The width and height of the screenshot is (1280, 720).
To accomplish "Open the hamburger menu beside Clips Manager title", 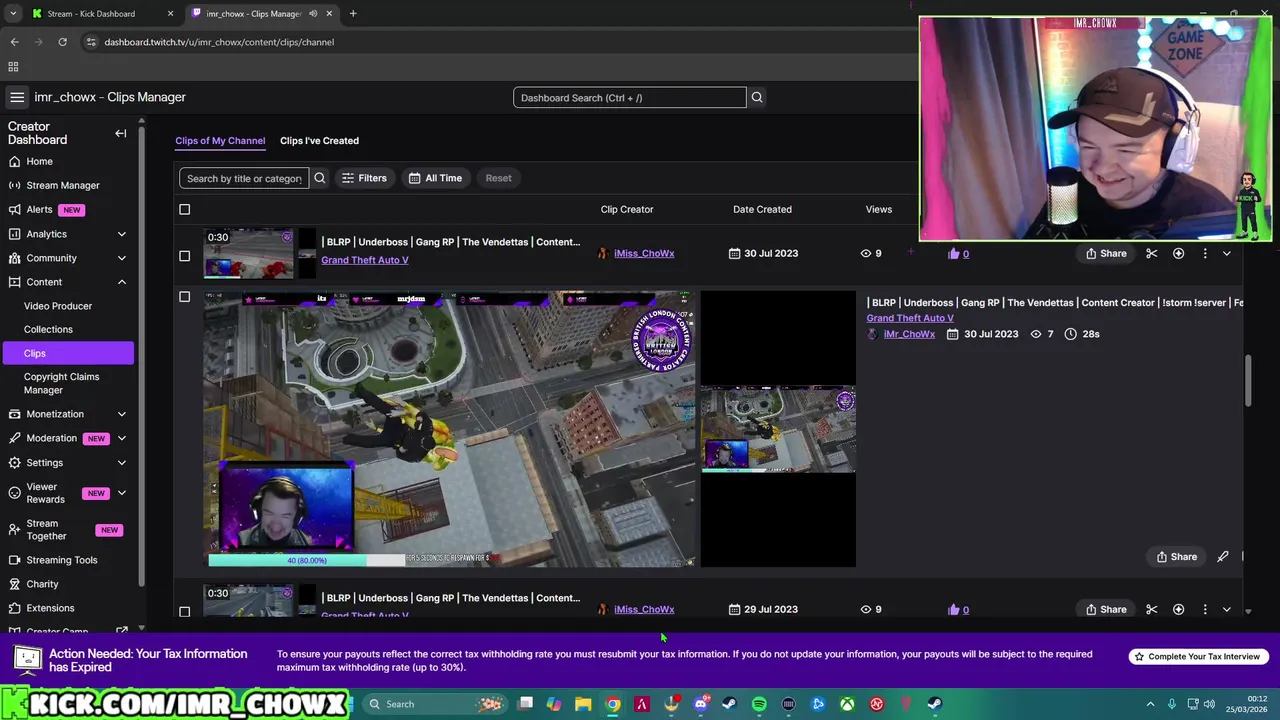I will (17, 97).
